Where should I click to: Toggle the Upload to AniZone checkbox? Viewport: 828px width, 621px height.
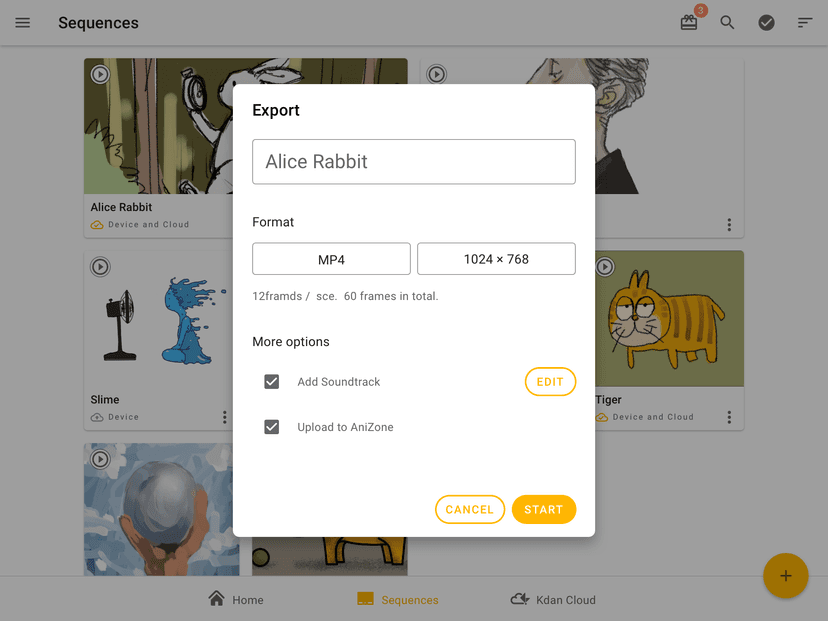coord(271,427)
